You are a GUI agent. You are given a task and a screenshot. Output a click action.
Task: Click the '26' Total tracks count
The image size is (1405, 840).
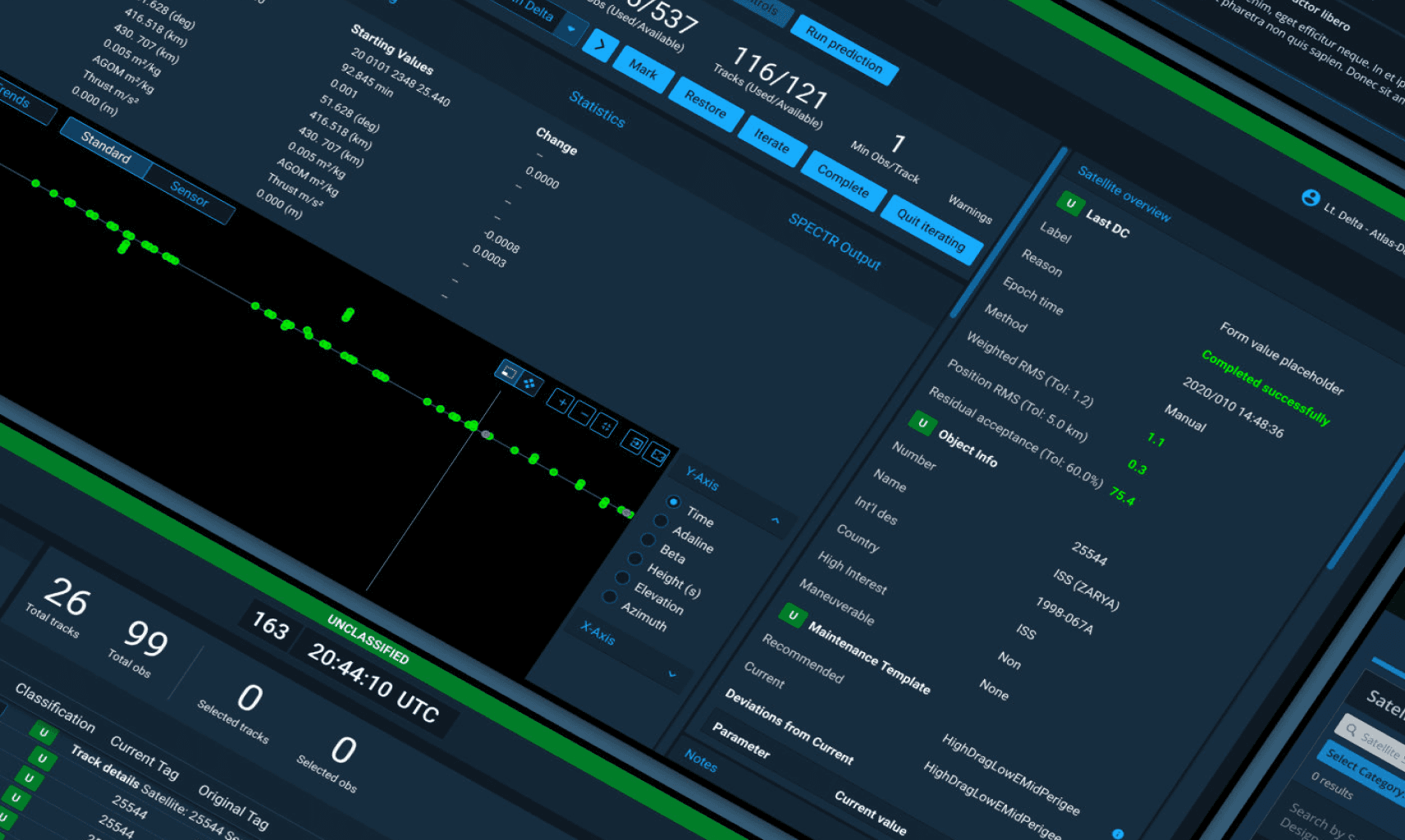click(x=66, y=596)
